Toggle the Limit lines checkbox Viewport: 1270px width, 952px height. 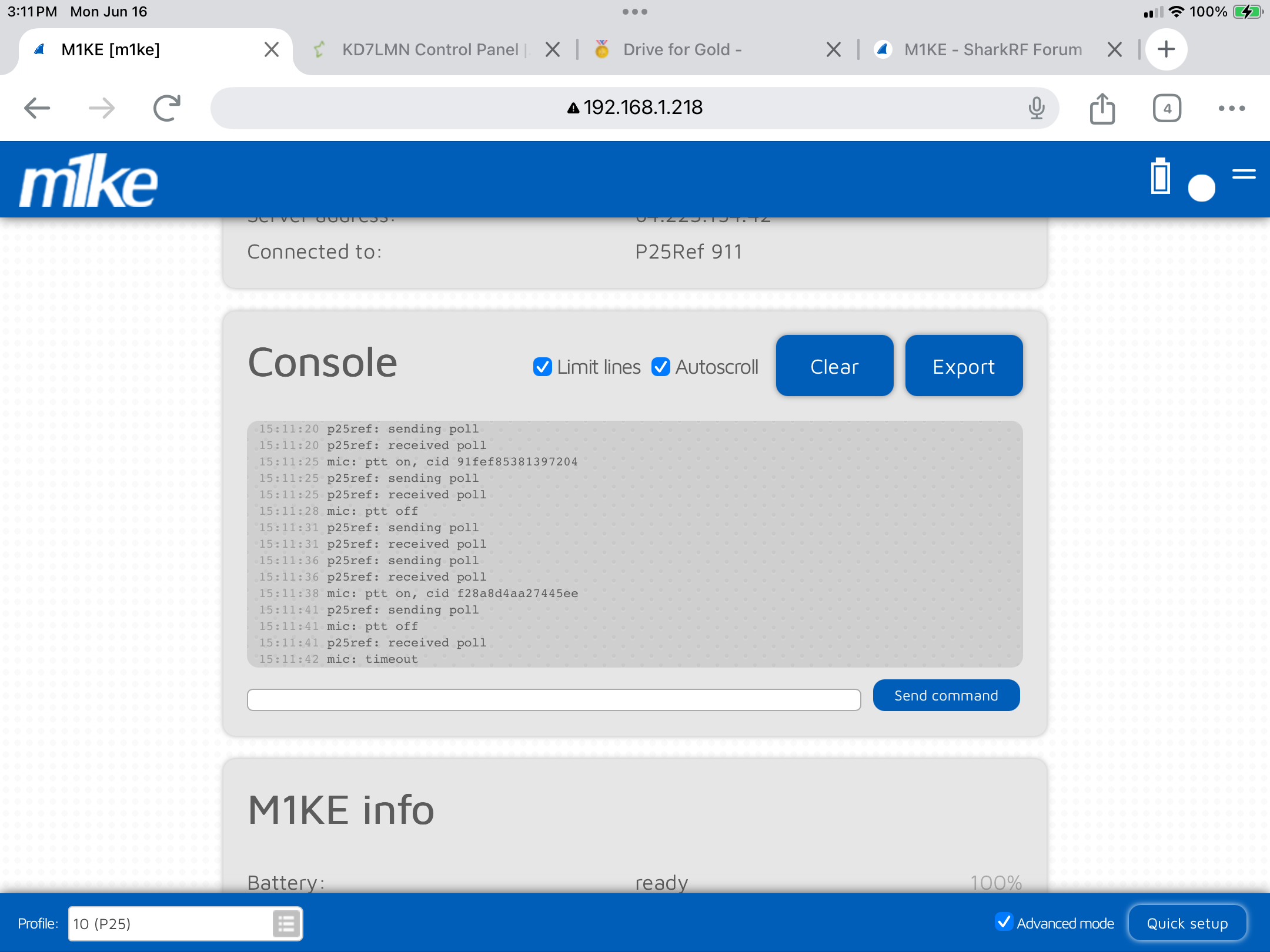coord(542,367)
